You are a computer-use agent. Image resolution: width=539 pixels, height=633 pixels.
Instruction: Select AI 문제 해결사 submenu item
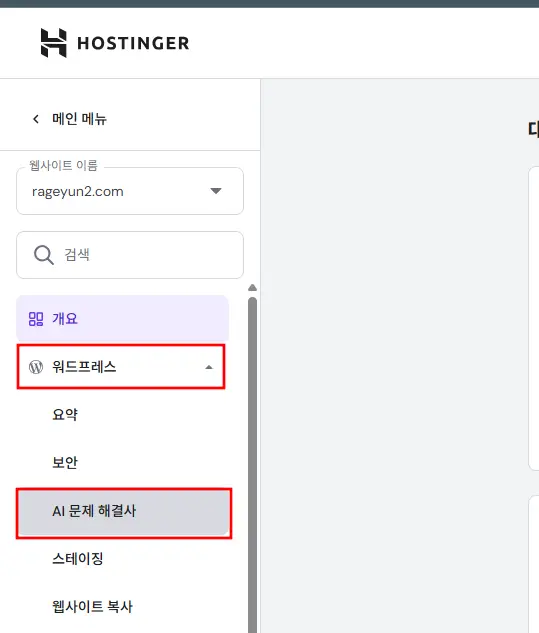click(124, 512)
